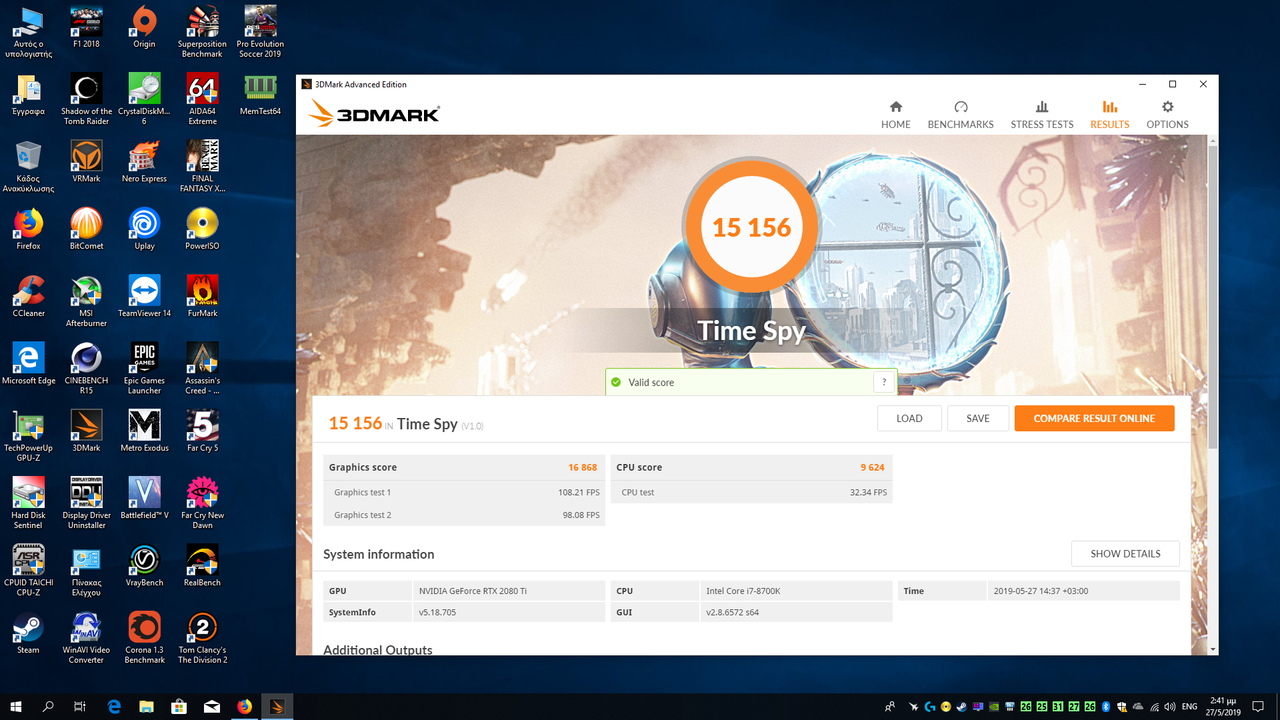Open AIDA64 Extreme desktop icon
This screenshot has width=1280, height=720.
point(202,99)
